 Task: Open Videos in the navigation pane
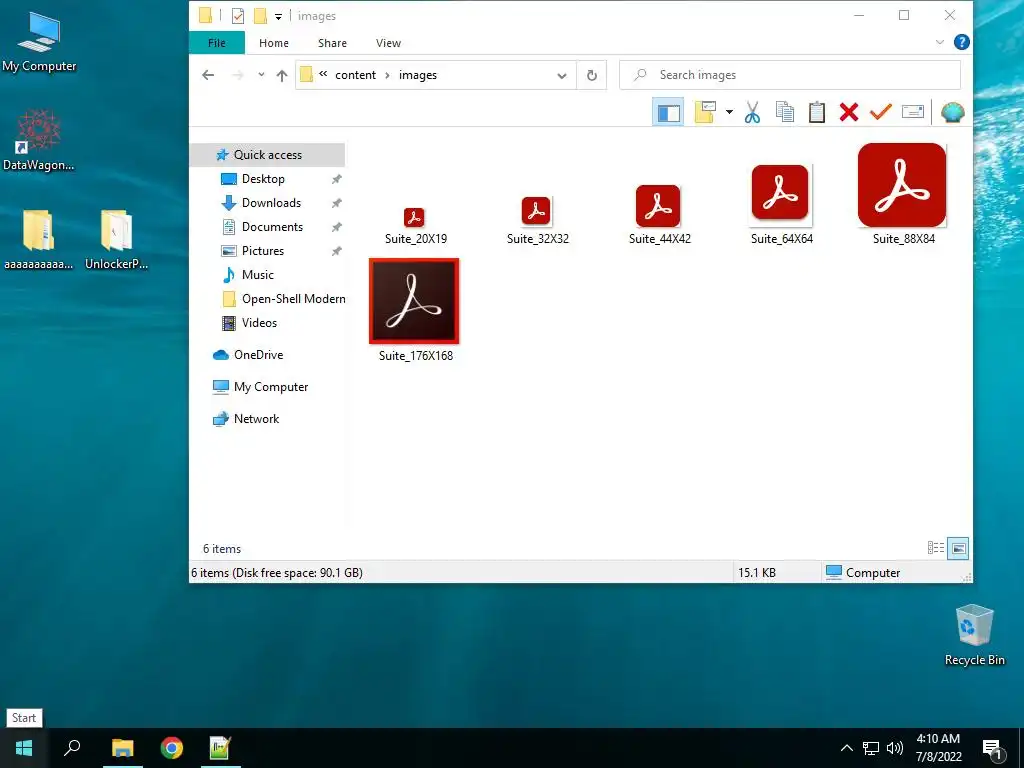pos(259,323)
